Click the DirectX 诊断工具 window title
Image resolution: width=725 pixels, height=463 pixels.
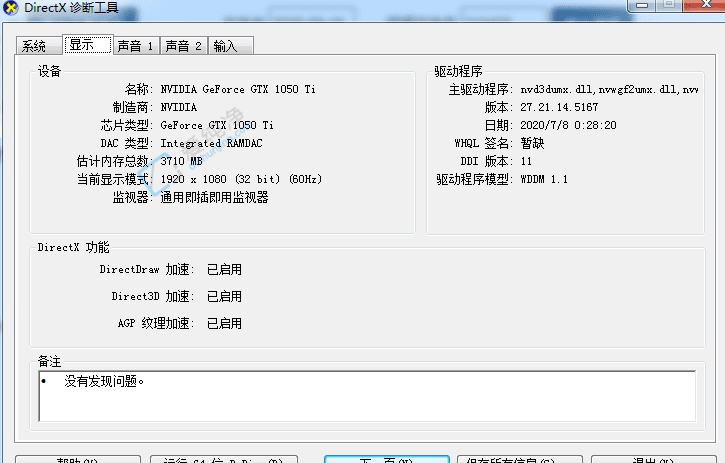[x=71, y=7]
